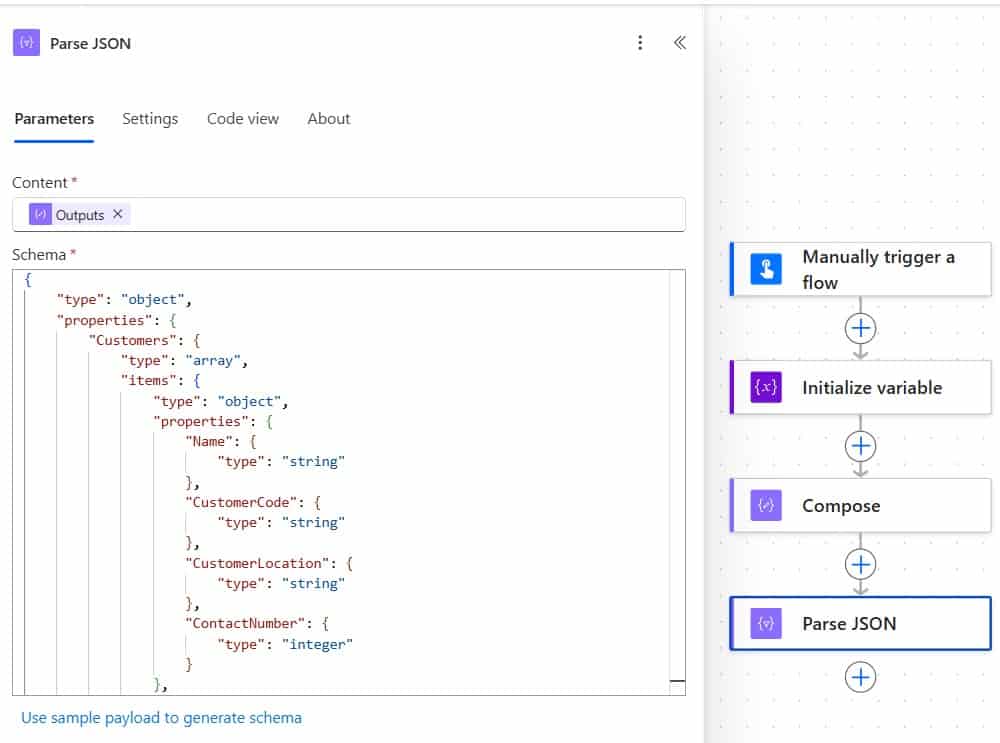The height and width of the screenshot is (743, 1000).
Task: Click the Initialize variable curly-brace icon
Action: click(x=766, y=387)
